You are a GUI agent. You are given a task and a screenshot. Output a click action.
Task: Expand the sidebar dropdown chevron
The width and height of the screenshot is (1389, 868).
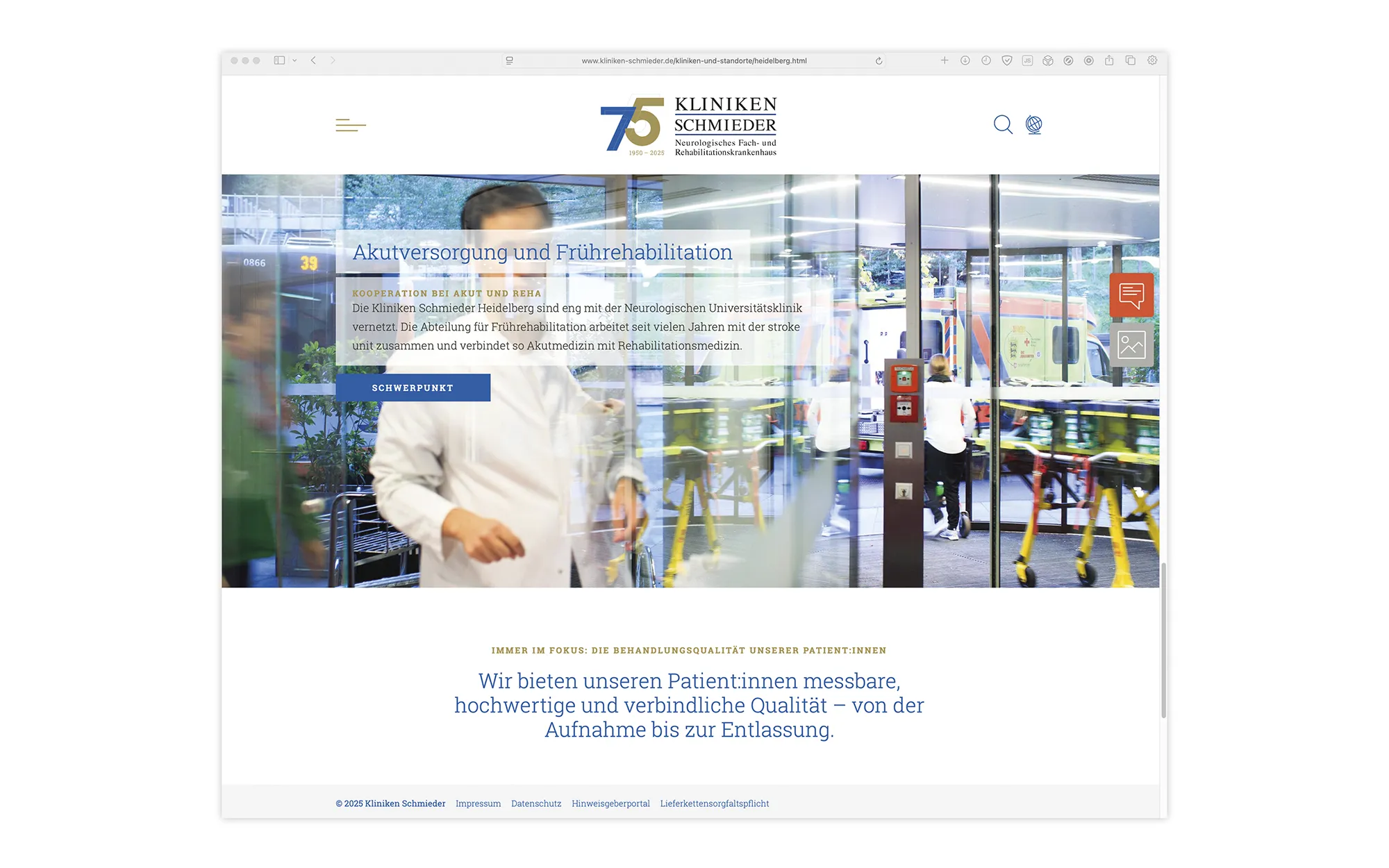coord(294,60)
